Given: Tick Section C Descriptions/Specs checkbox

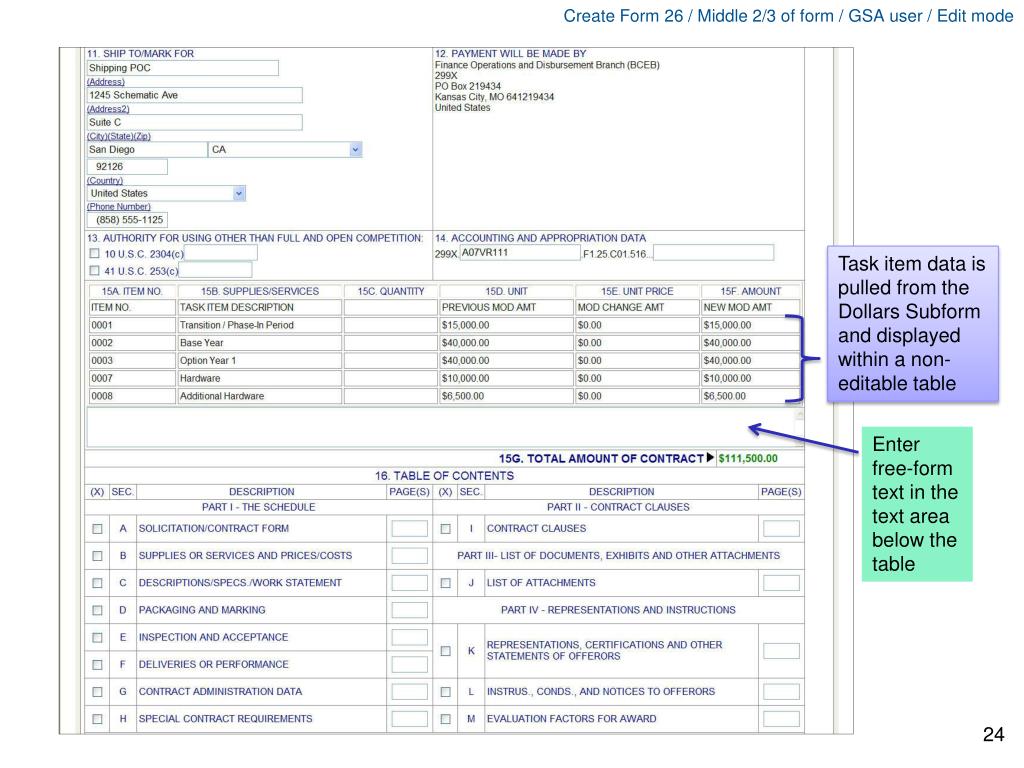Looking at the screenshot, I should pos(97,583).
